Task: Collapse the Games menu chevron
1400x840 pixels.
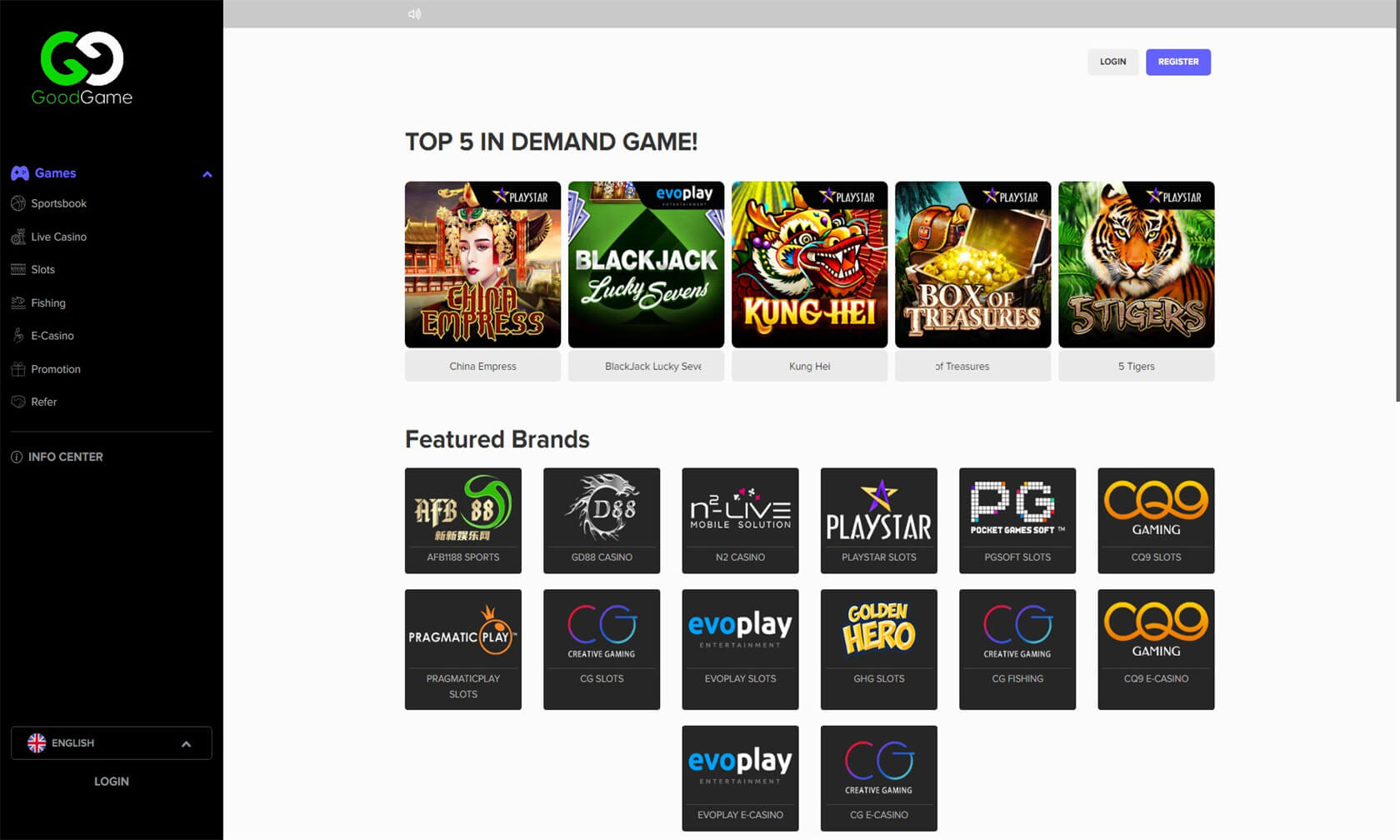Action: (x=207, y=174)
